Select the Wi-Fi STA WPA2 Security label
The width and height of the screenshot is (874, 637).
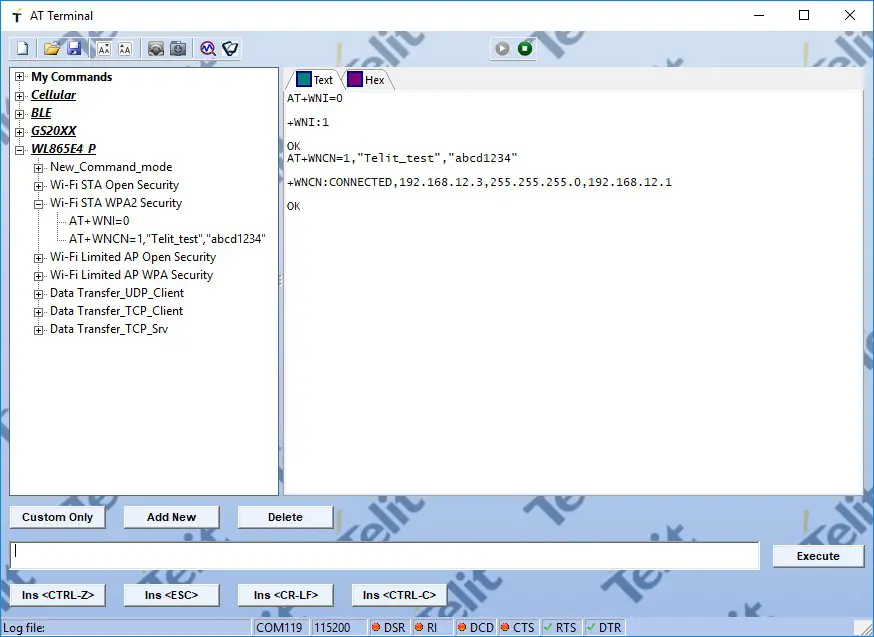[x=116, y=203]
